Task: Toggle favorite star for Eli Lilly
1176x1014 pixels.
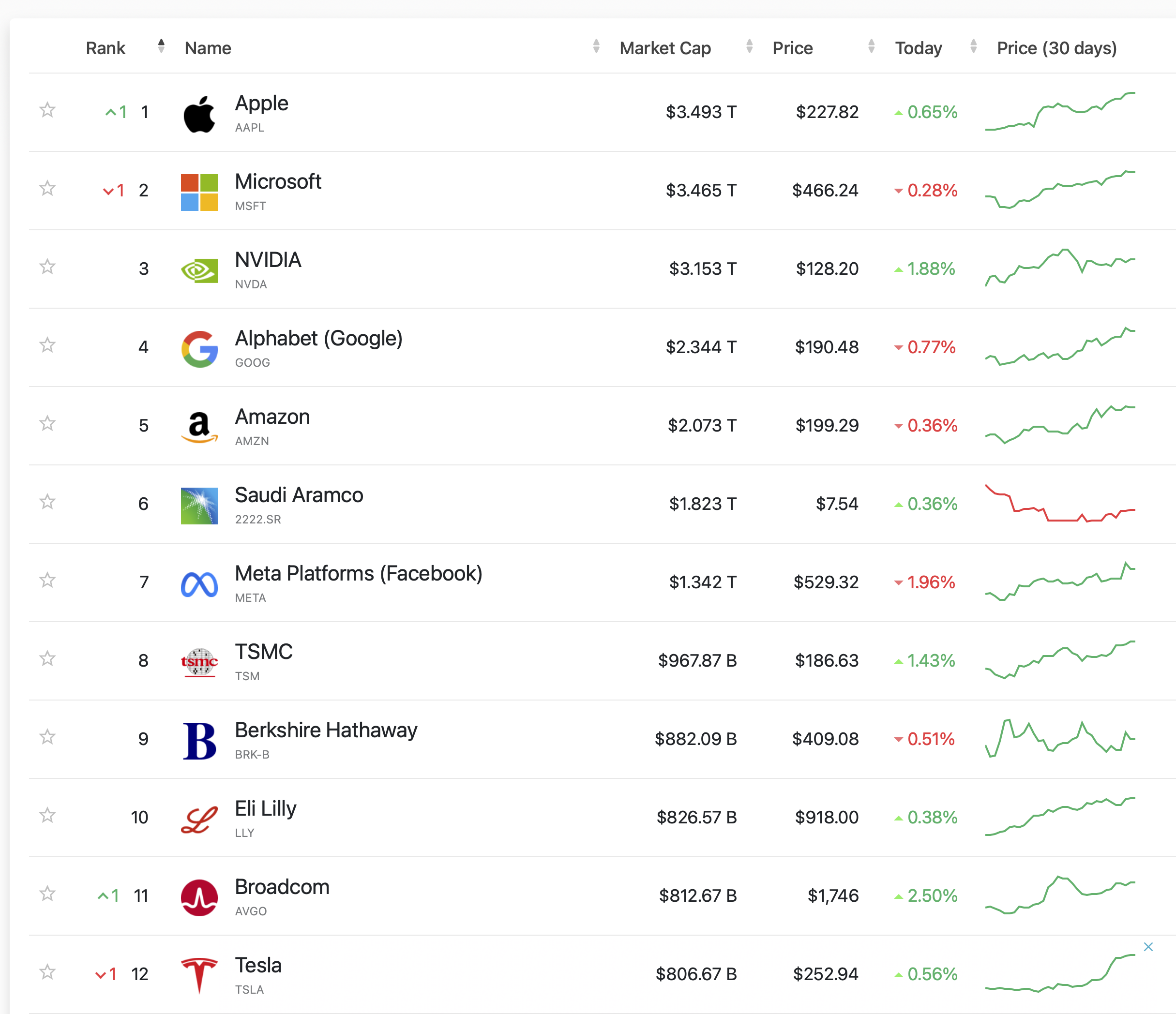Action: coord(48,815)
